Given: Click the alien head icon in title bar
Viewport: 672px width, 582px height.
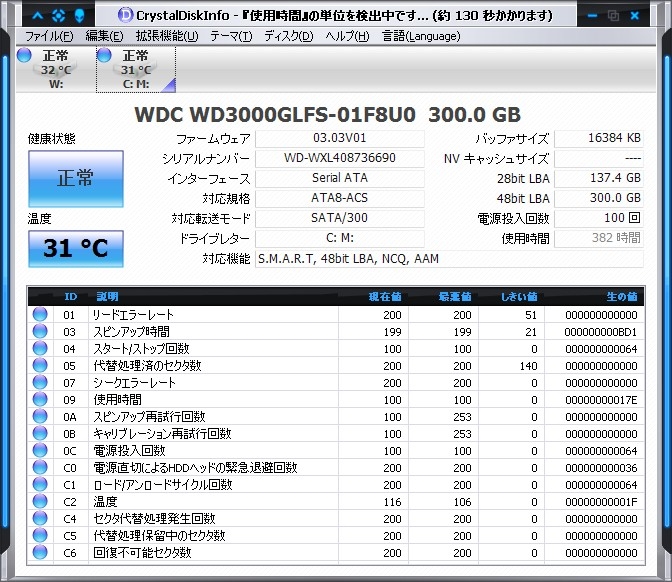Looking at the screenshot, I should pyautogui.click(x=79, y=16).
